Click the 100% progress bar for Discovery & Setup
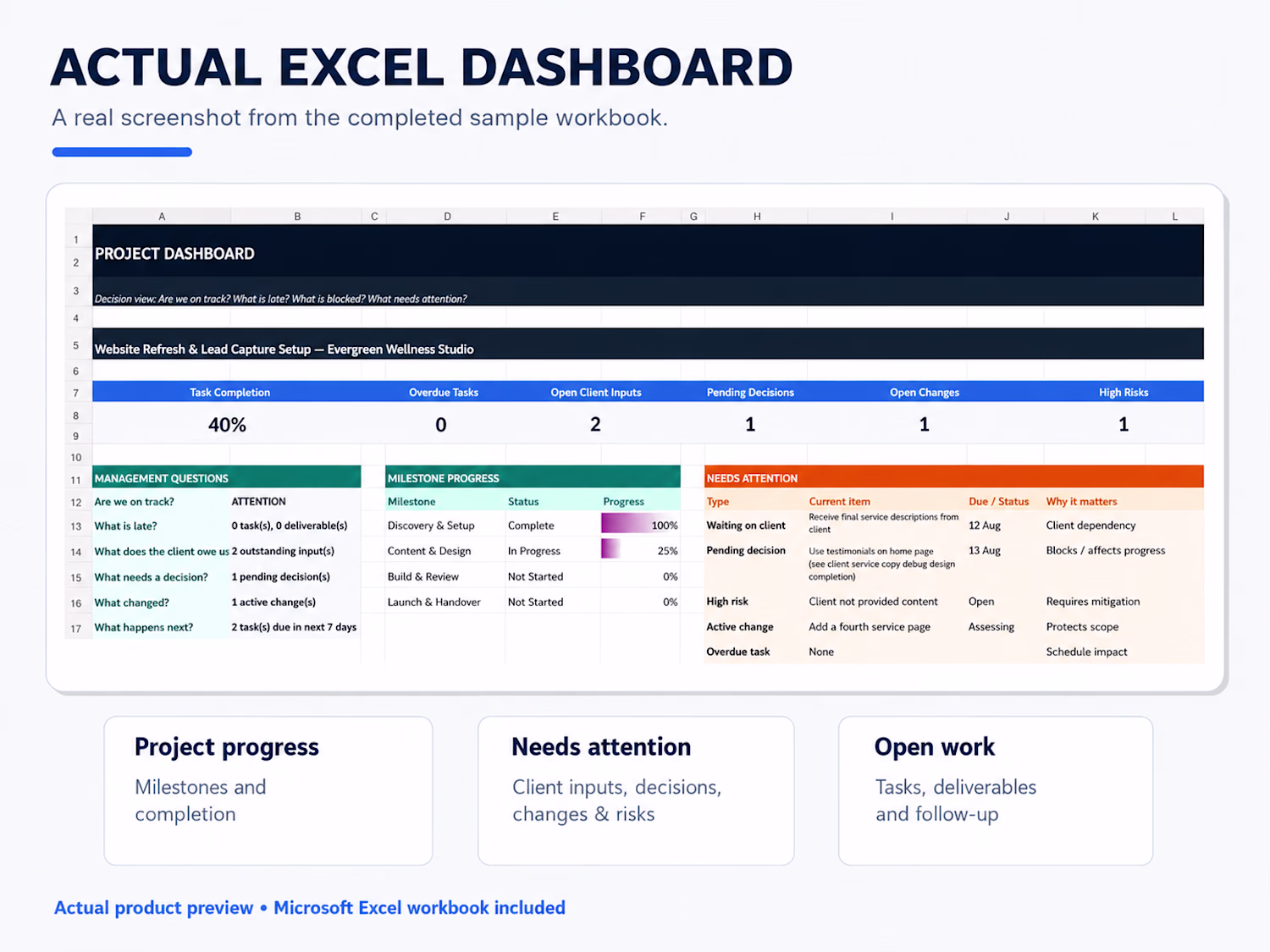This screenshot has width=1270, height=952. pos(640,526)
